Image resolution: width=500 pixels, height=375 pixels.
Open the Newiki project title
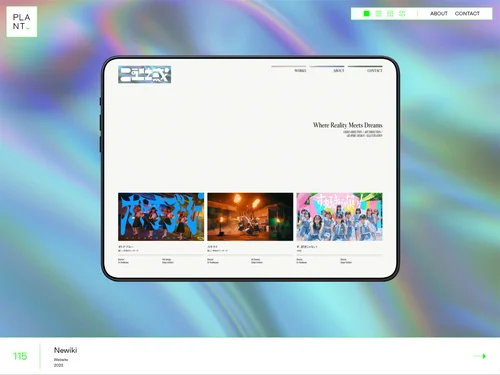tap(65, 350)
